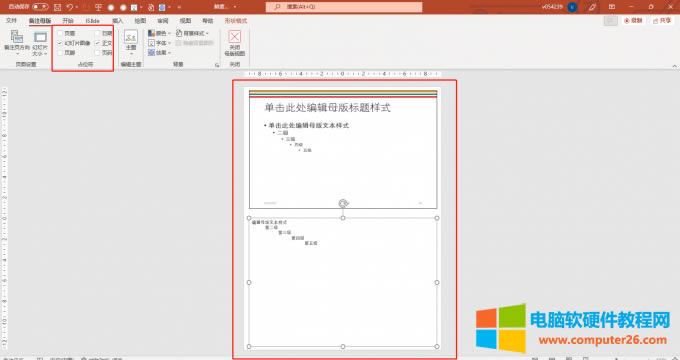Click the Undo arrow icon

pyautogui.click(x=70, y=7)
